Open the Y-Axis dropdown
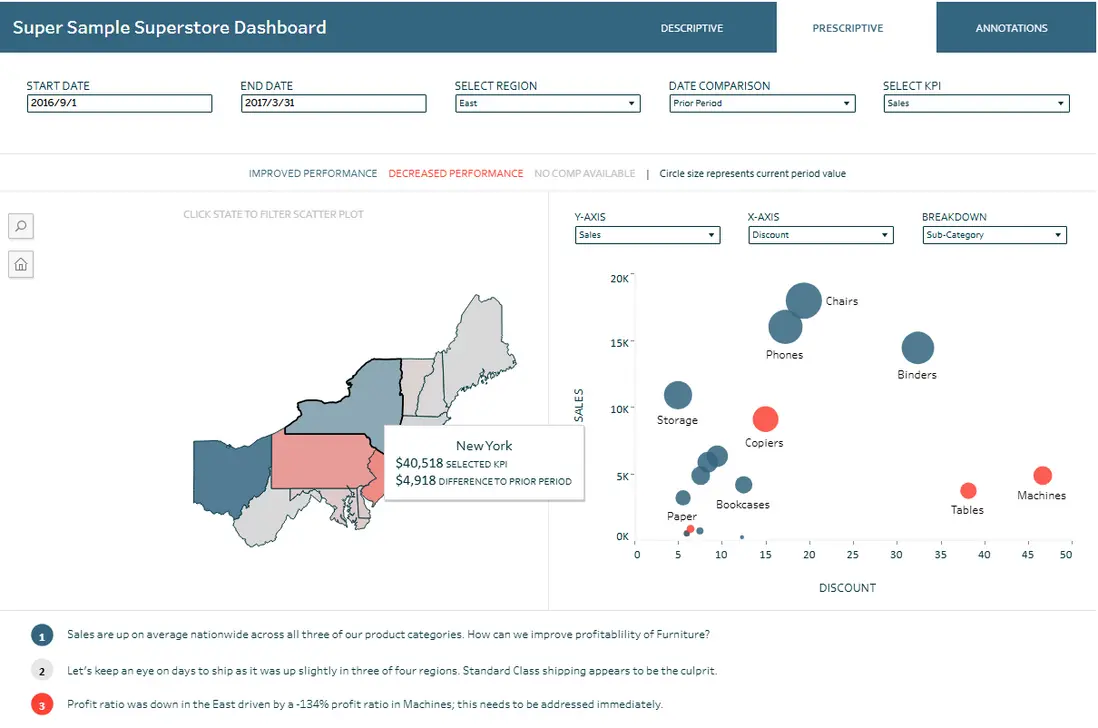This screenshot has width=1098, height=728. tap(647, 235)
